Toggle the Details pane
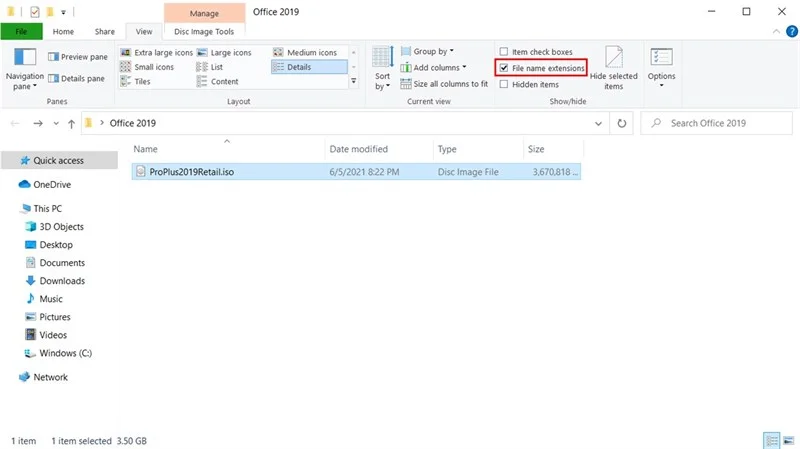This screenshot has height=449, width=800. [76, 78]
